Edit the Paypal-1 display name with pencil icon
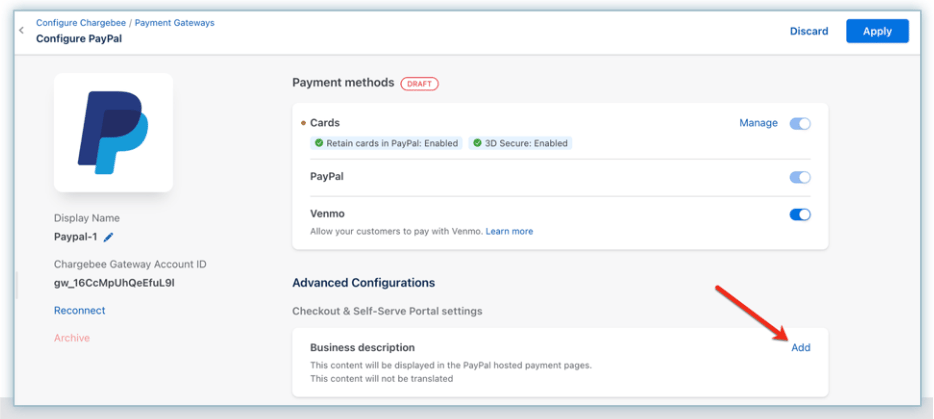 [109, 237]
